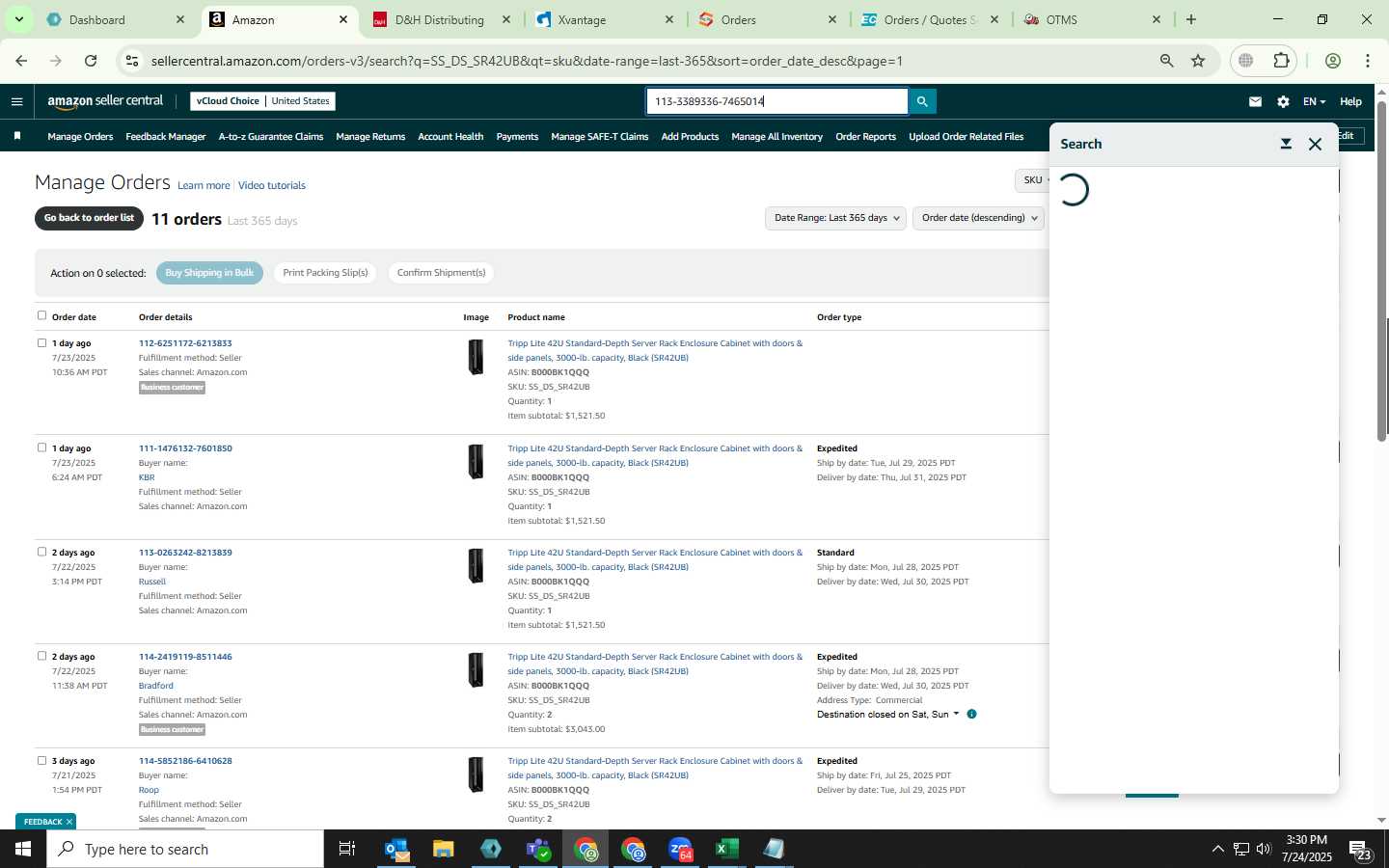The height and width of the screenshot is (868, 1389).
Task: Open the Seller Central hamburger menu
Action: click(16, 101)
